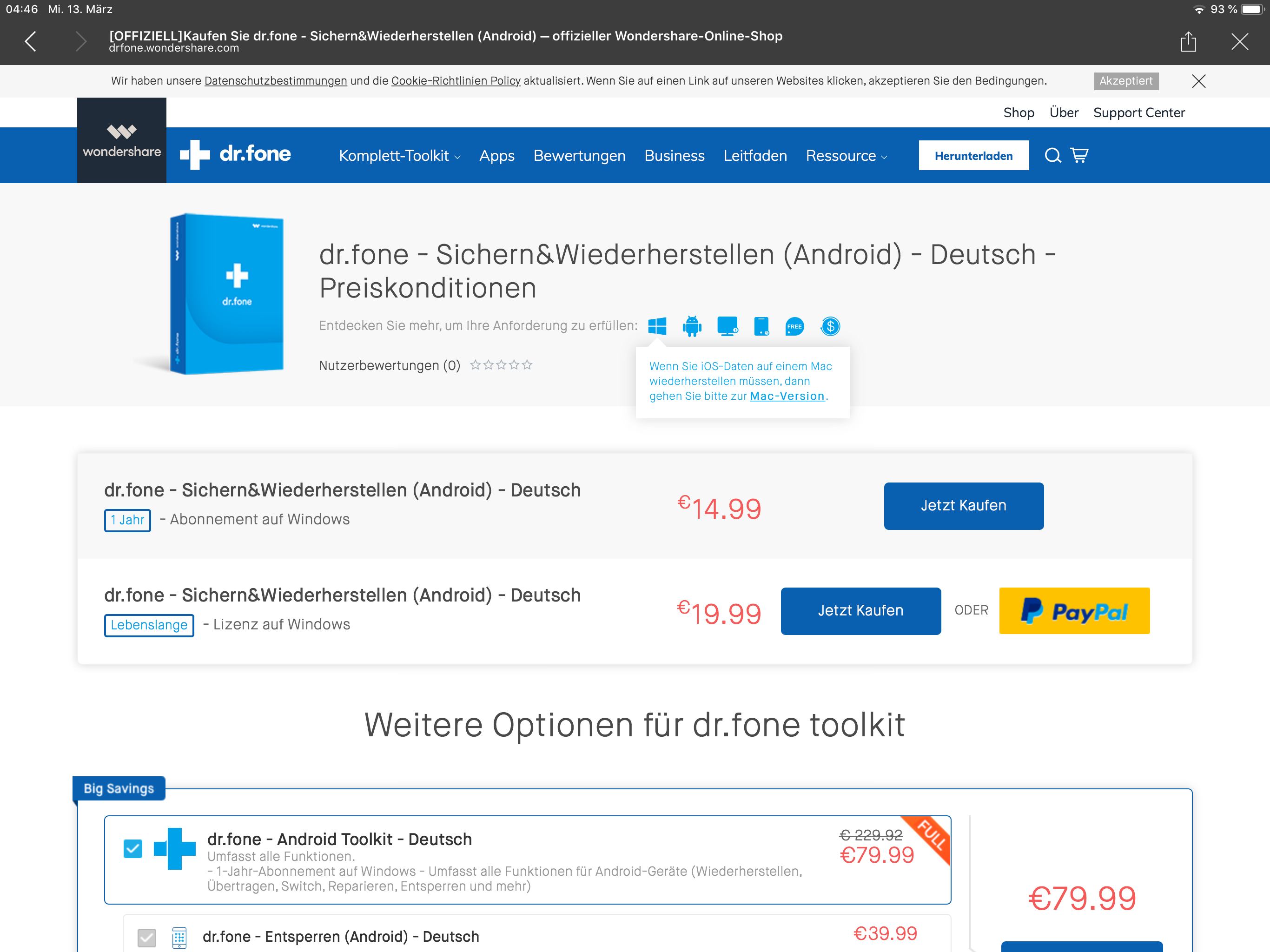This screenshot has height=952, width=1270.
Task: Click the dollar sign circle icon
Action: 830,326
